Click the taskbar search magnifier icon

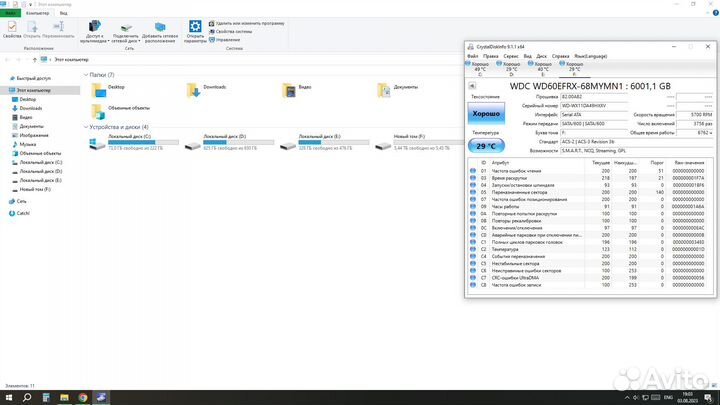27,398
